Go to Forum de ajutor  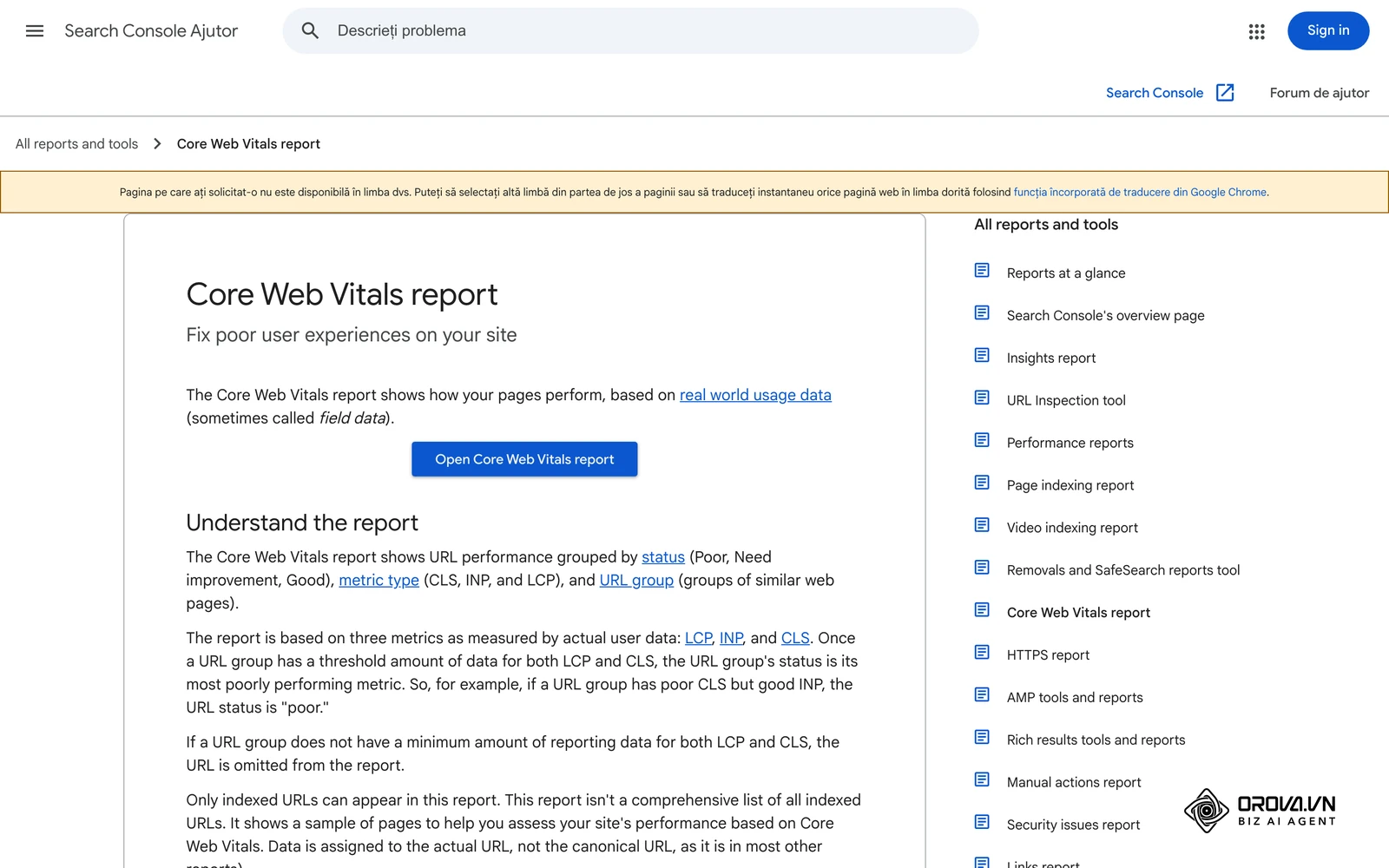pyautogui.click(x=1319, y=93)
